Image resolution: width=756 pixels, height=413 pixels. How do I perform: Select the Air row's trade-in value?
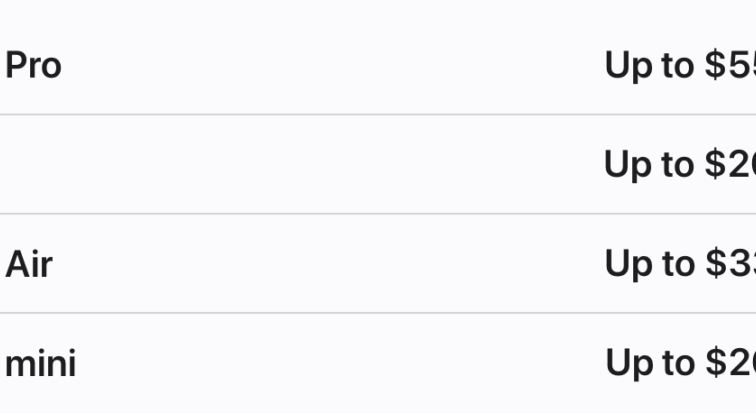pos(680,265)
